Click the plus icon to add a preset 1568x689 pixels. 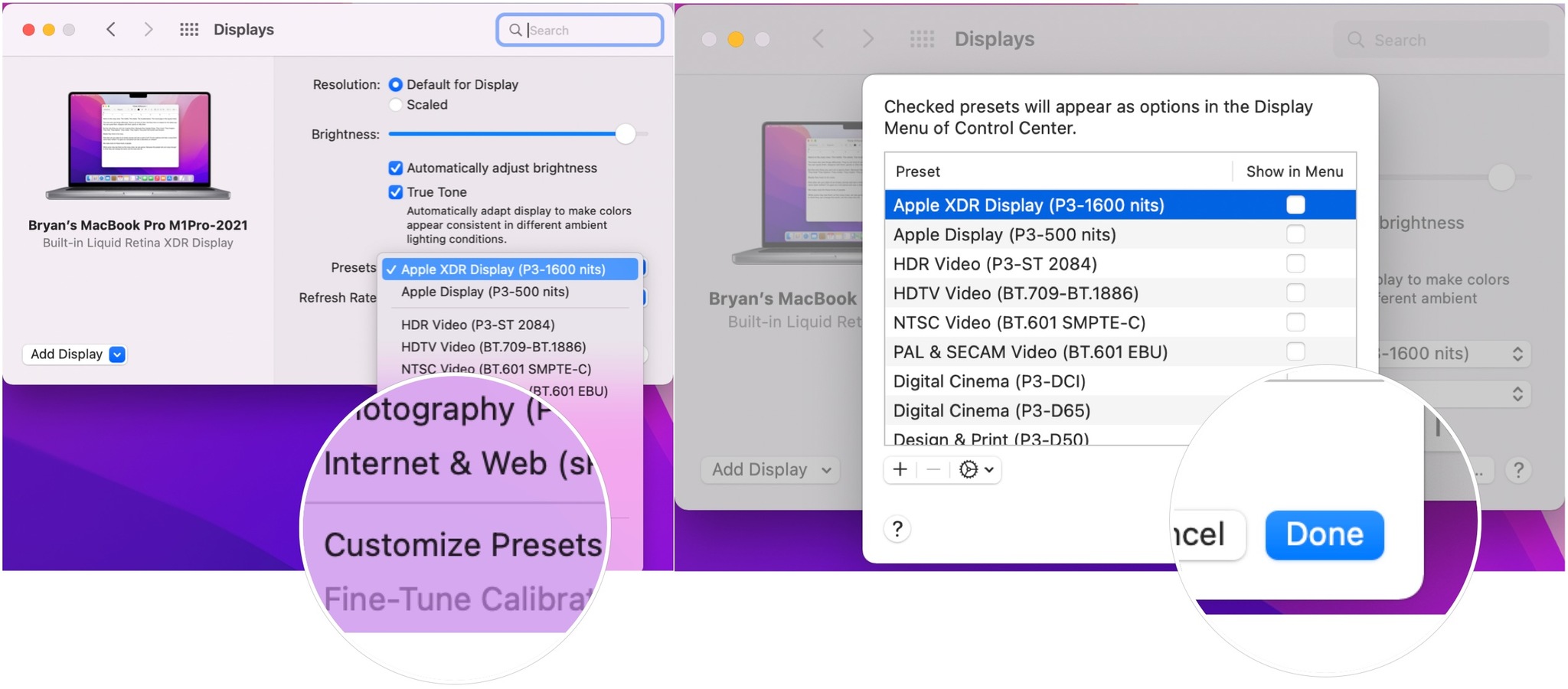tap(900, 469)
